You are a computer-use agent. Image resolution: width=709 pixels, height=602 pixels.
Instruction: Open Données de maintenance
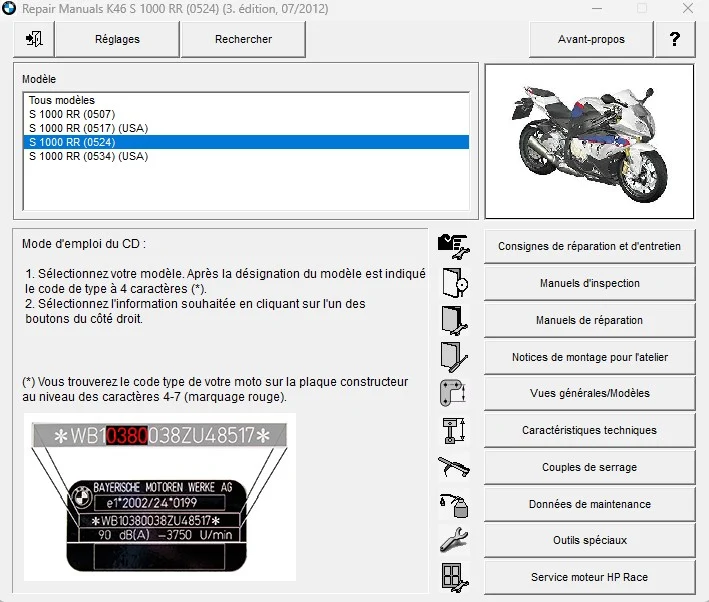(589, 504)
